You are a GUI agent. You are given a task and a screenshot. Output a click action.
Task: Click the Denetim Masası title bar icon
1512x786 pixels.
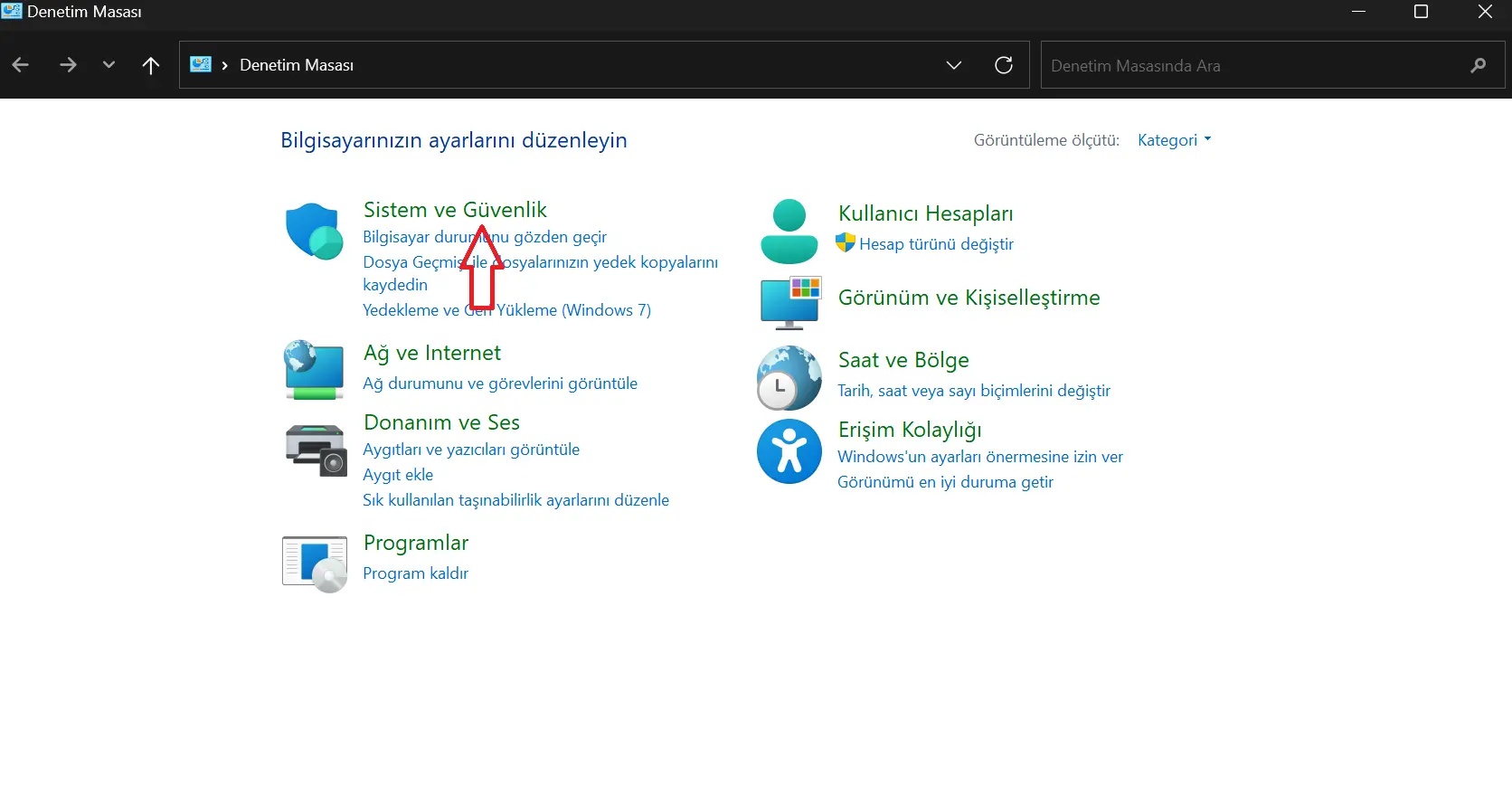tap(12, 12)
